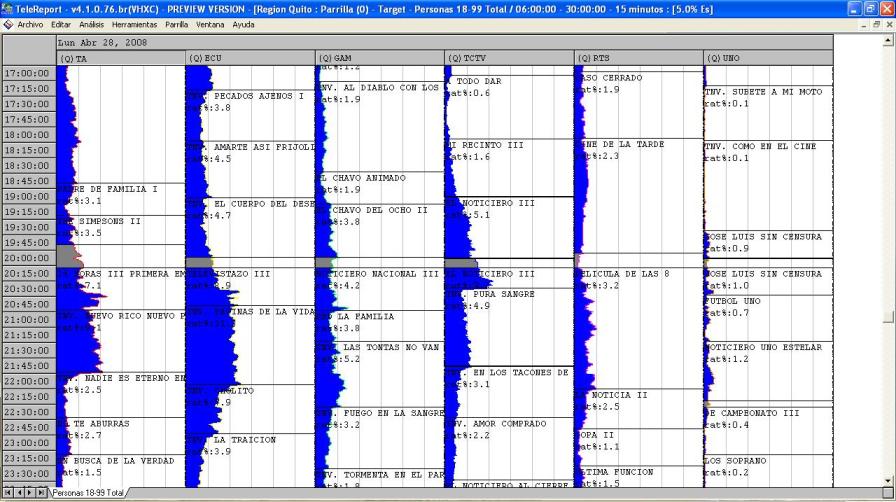896x502 pixels.
Task: Select the (Q) GAM channel header
Action: [x=379, y=58]
